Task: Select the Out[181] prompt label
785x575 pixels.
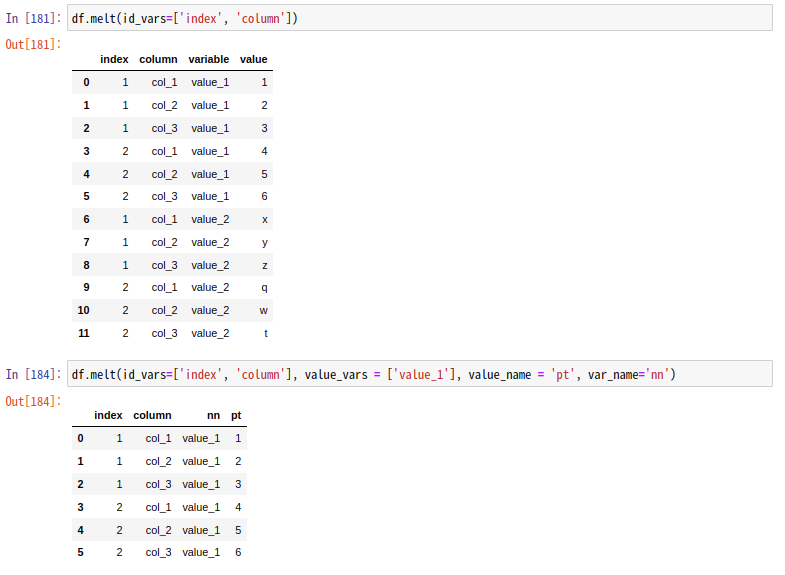Action: (33, 45)
